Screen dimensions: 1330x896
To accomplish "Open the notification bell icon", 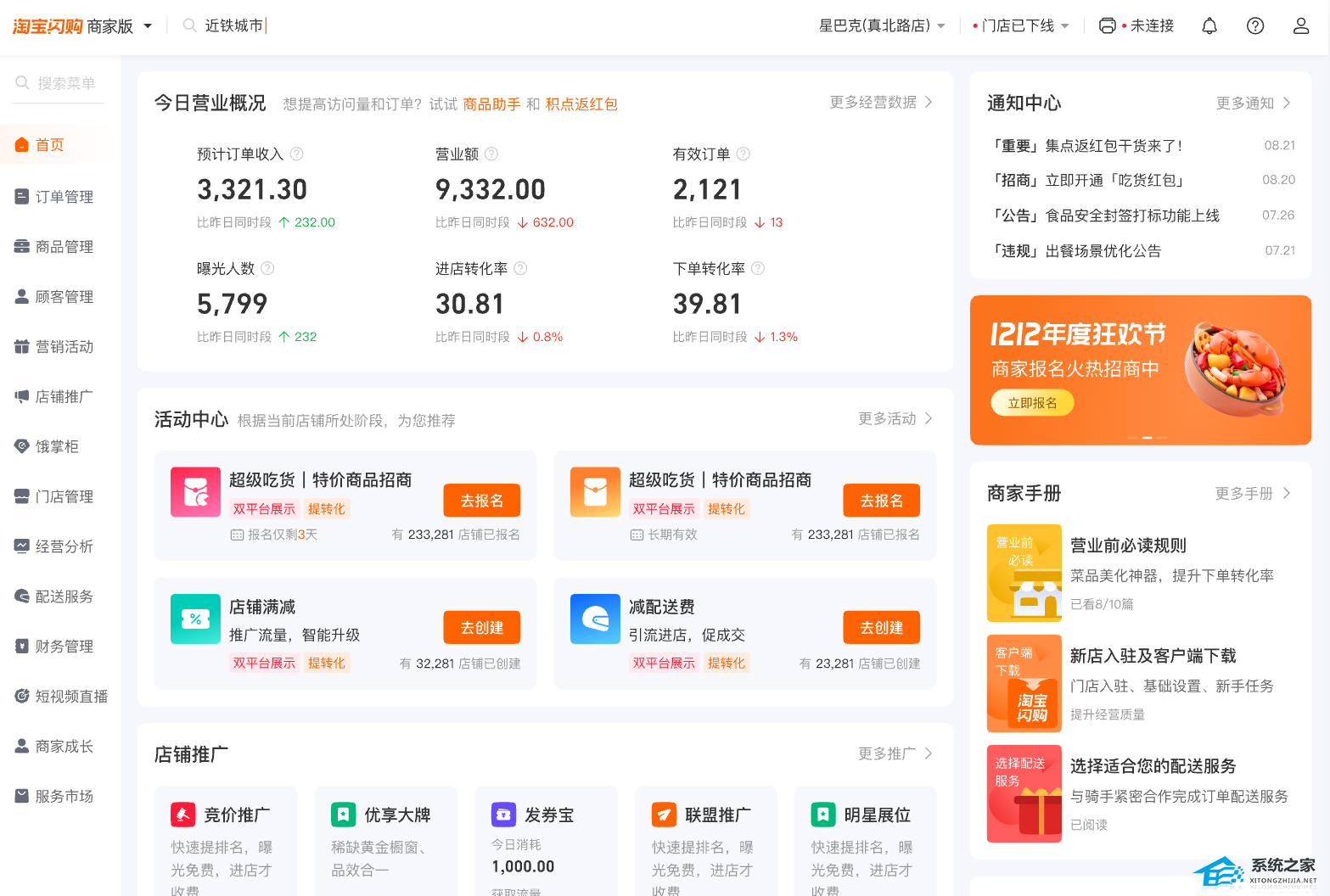I will [1209, 25].
